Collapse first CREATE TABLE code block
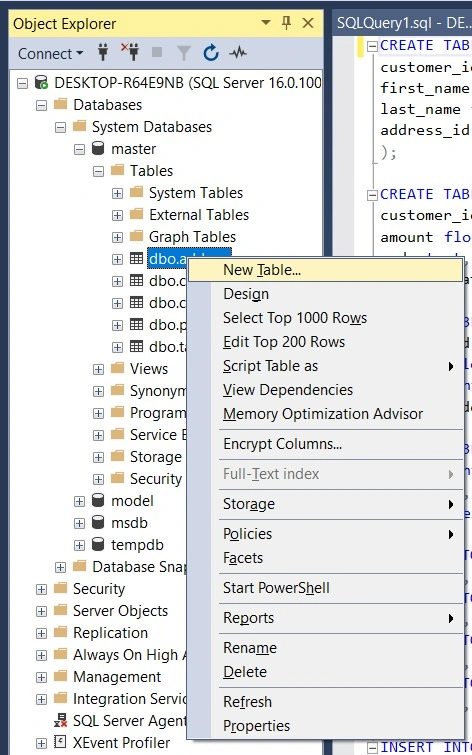Image resolution: width=472 pixels, height=755 pixels. coord(372,46)
